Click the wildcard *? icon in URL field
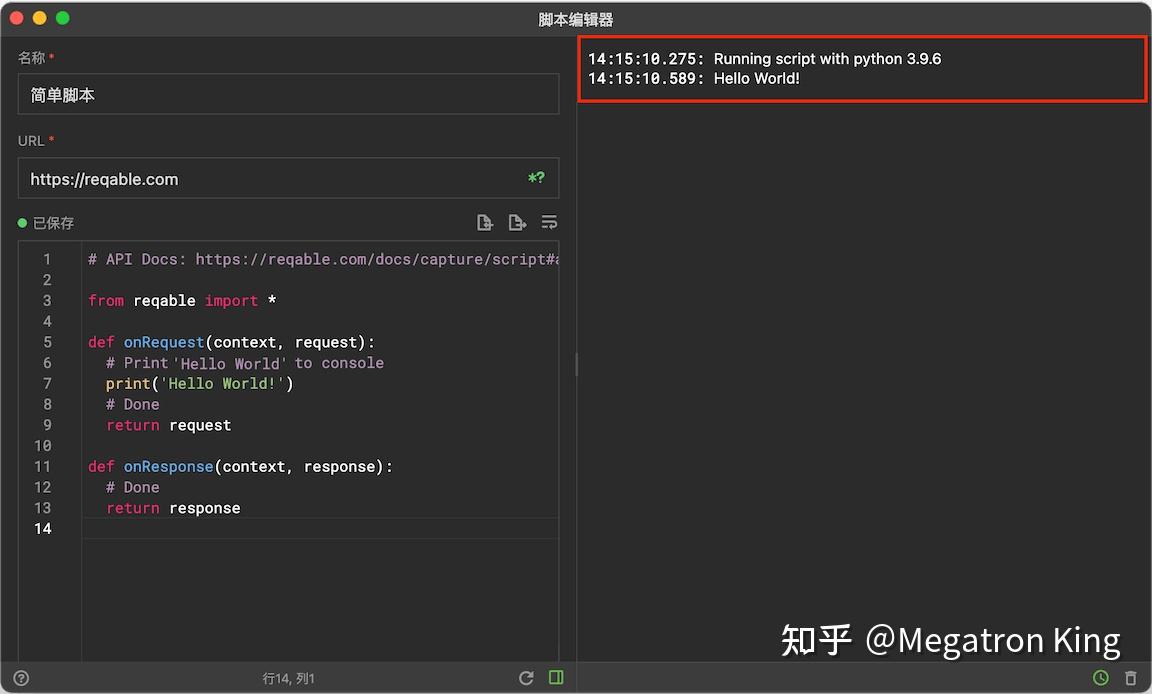The width and height of the screenshot is (1152, 694). [x=537, y=178]
